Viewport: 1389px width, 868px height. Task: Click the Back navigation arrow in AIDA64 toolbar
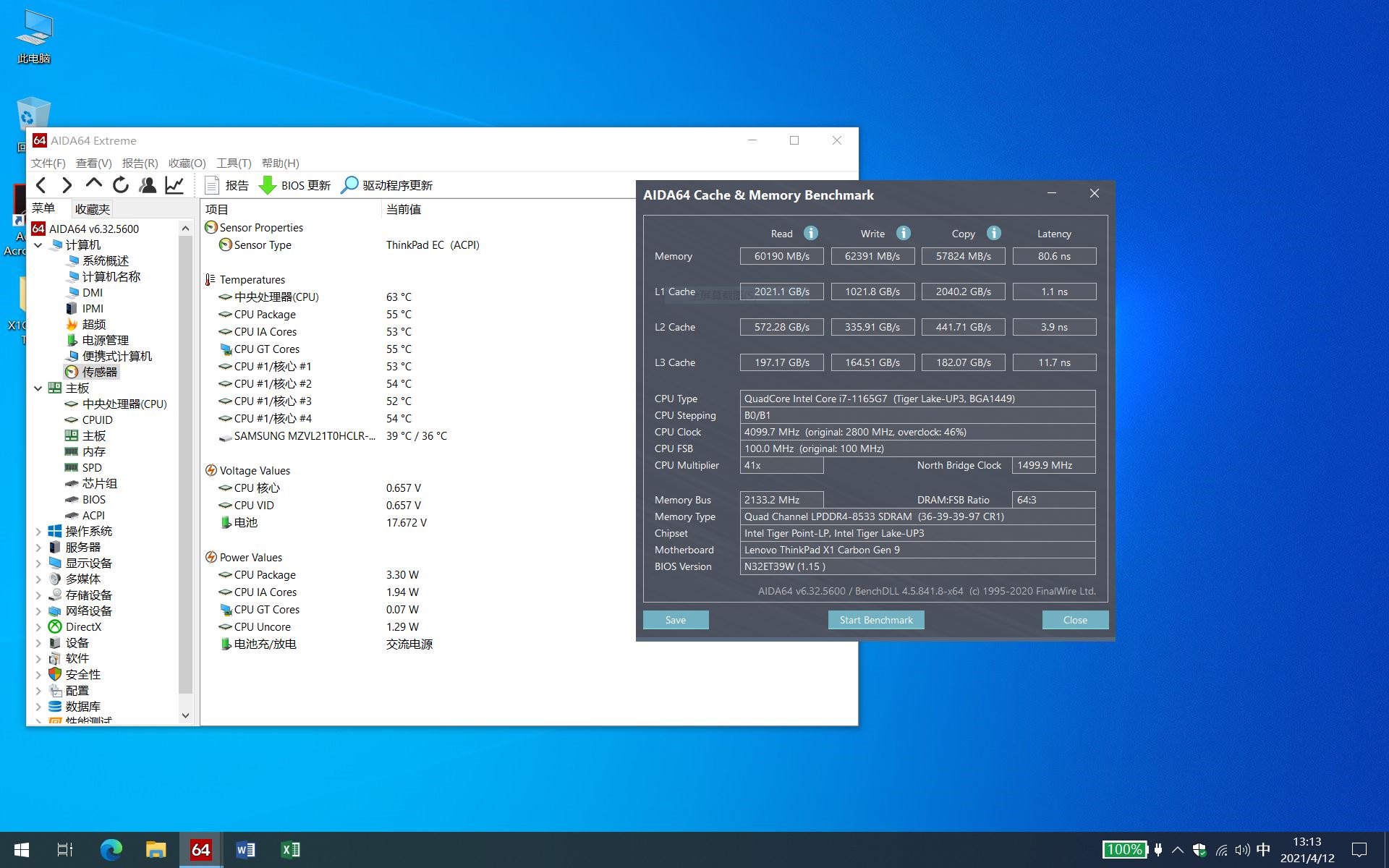[41, 185]
